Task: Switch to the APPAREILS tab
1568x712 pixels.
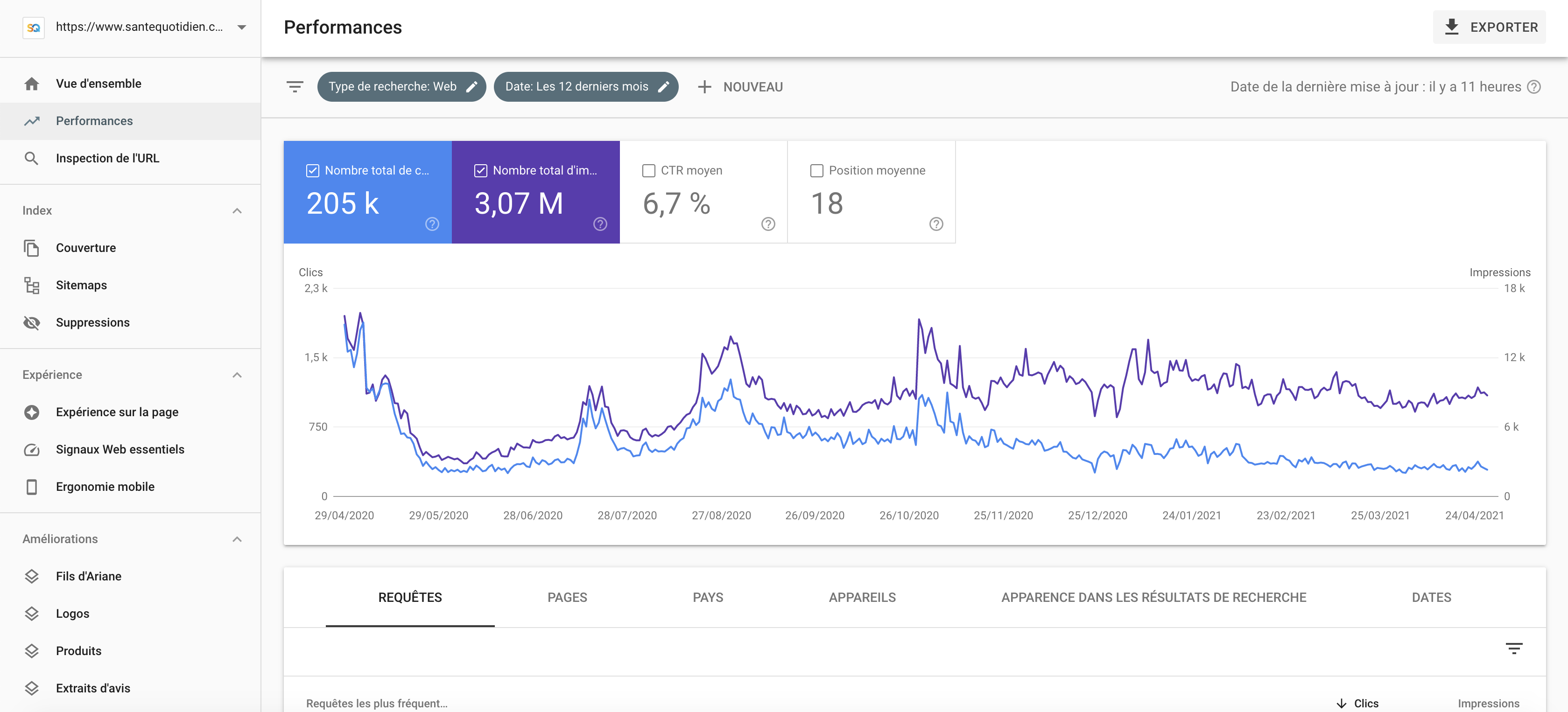Action: pyautogui.click(x=862, y=598)
